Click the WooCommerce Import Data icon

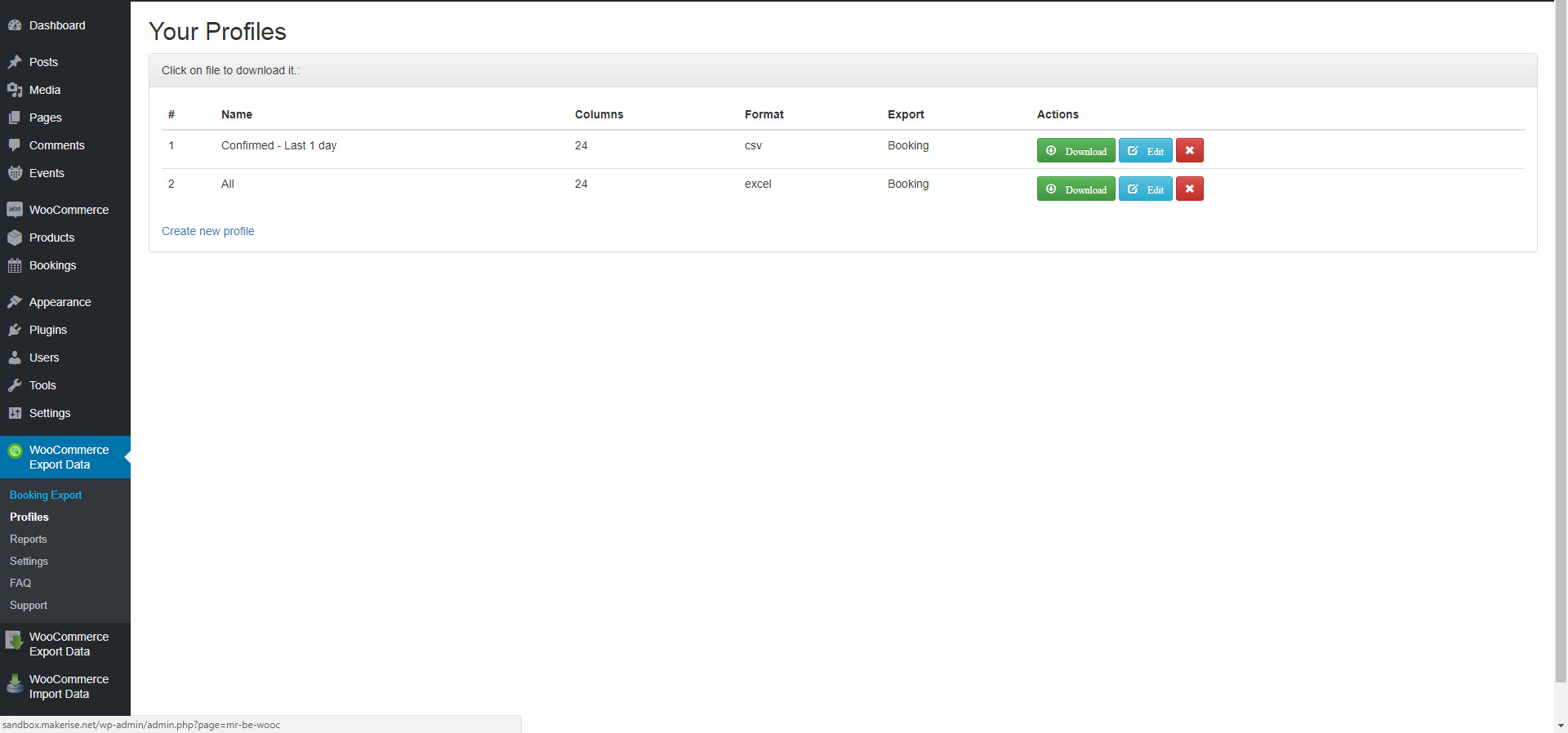(15, 686)
